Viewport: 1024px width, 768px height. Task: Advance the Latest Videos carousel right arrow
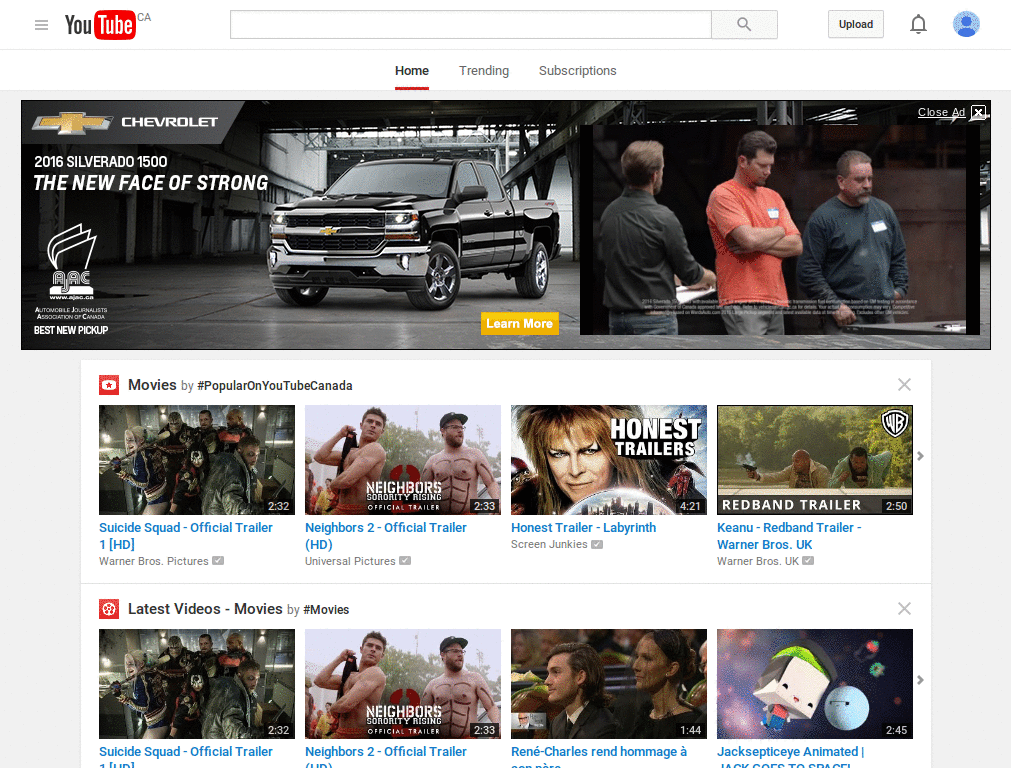pos(920,679)
